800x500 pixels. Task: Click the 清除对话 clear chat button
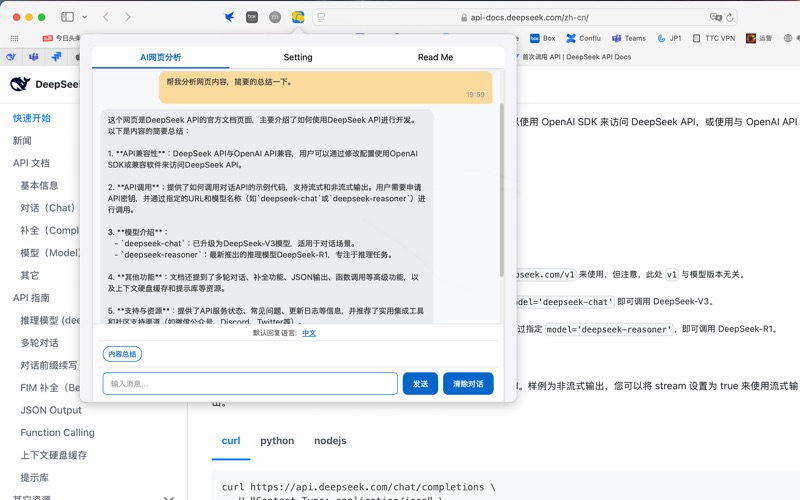point(467,384)
